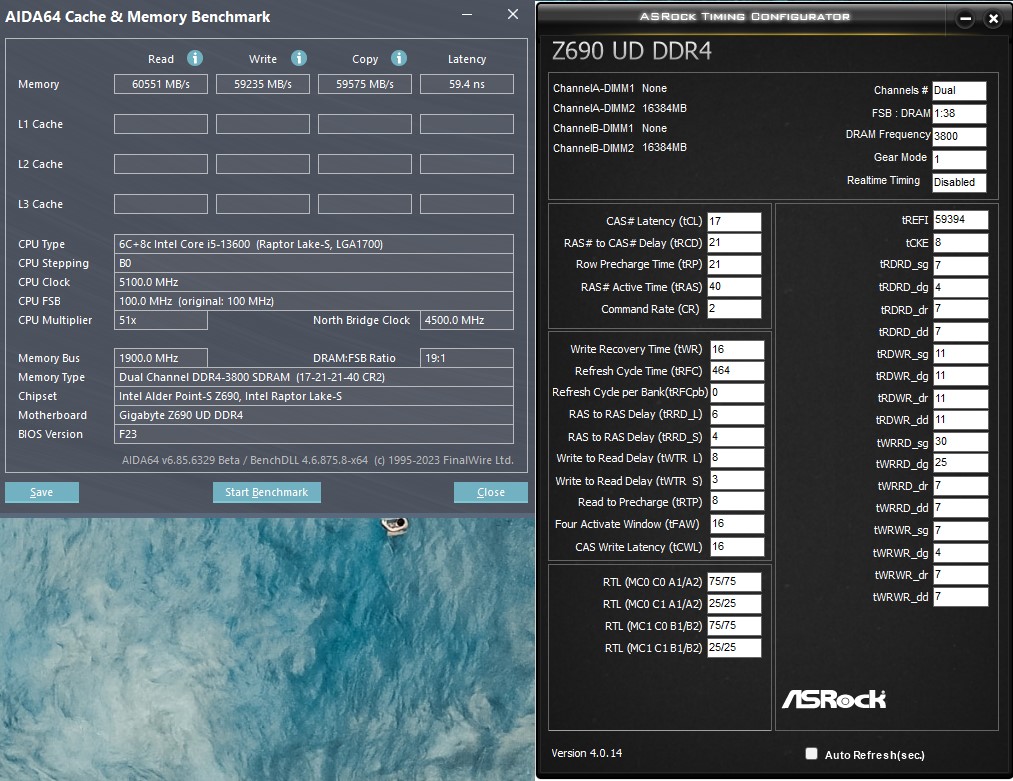The image size is (1013, 781).
Task: Click the tWTR_L value field
Action: [x=737, y=458]
